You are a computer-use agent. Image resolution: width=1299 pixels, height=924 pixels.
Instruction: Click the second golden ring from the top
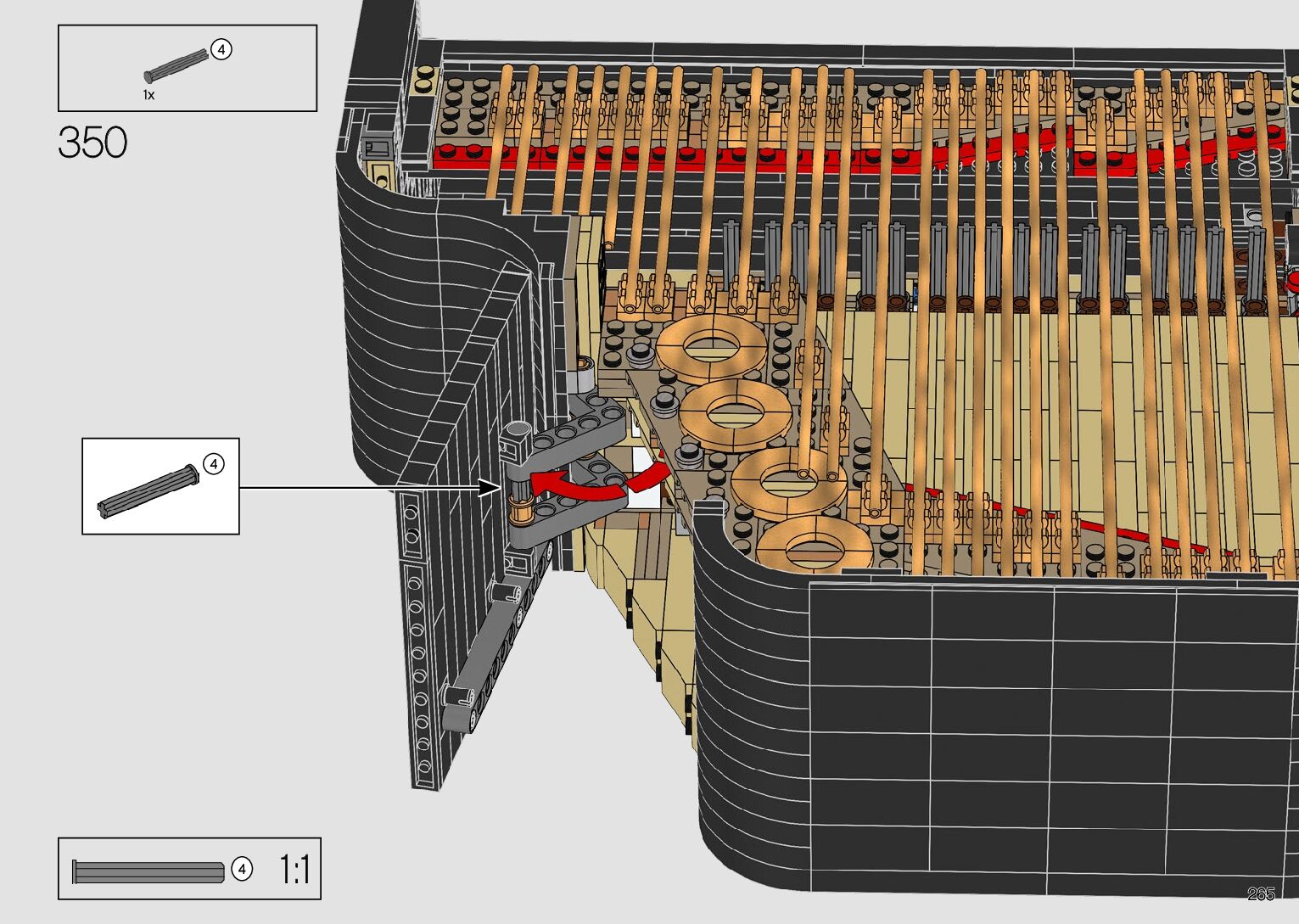click(735, 412)
